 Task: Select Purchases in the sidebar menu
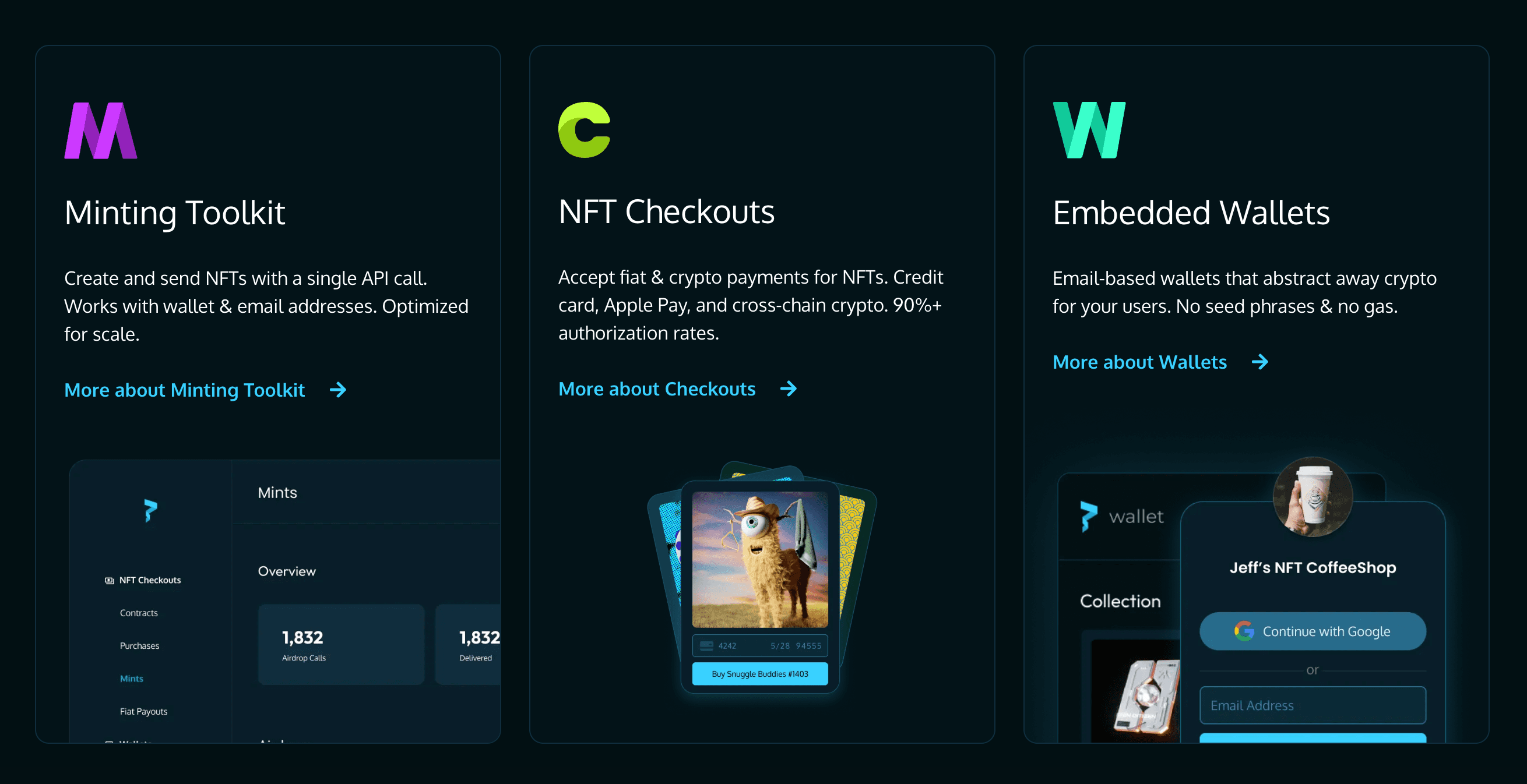(x=139, y=646)
